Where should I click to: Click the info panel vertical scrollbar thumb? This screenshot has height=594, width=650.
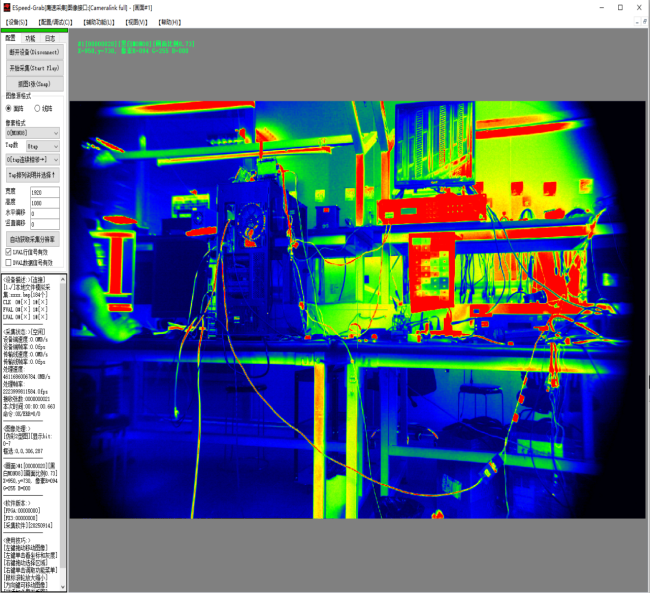63,426
